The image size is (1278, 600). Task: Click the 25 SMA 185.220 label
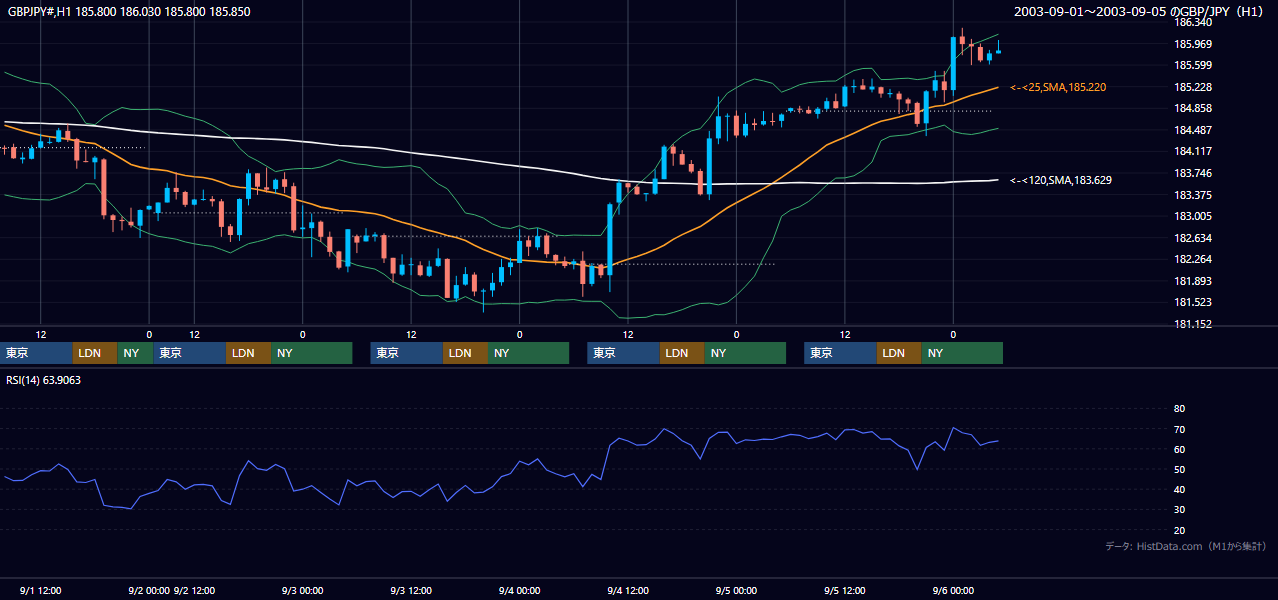(1058, 88)
